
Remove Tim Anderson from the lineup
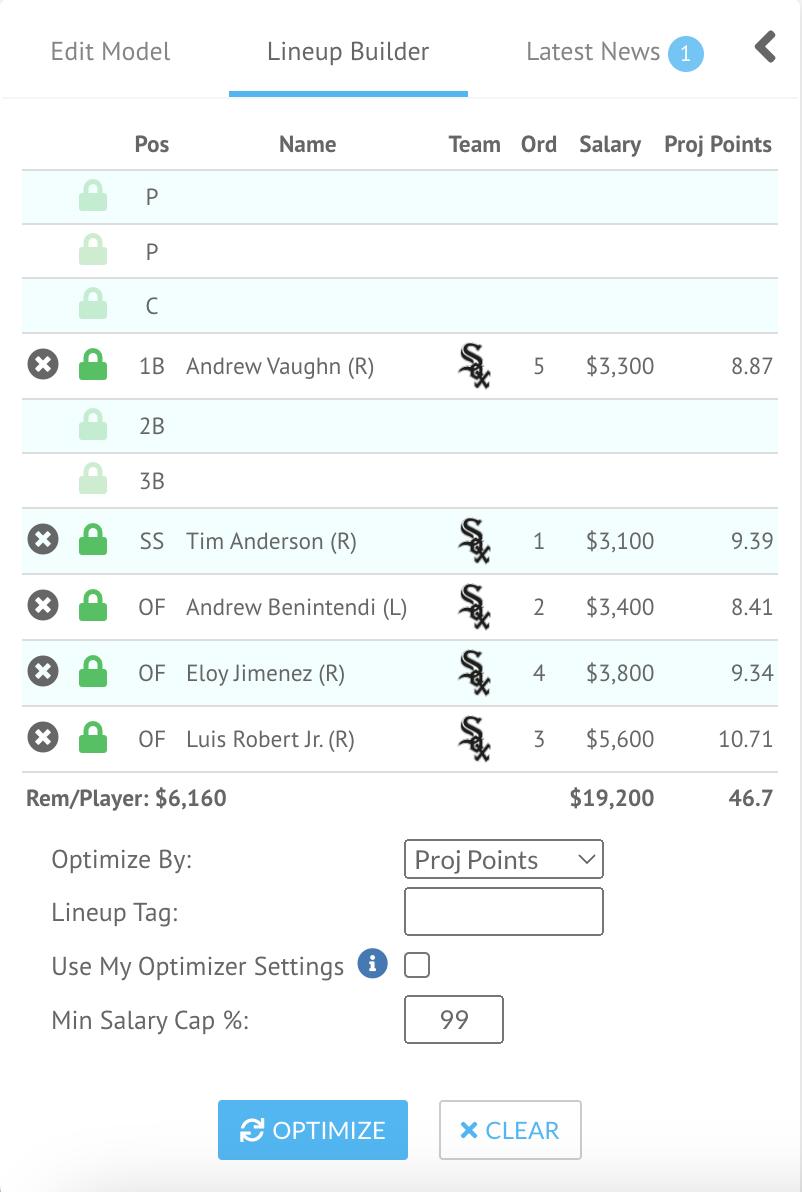(41, 540)
